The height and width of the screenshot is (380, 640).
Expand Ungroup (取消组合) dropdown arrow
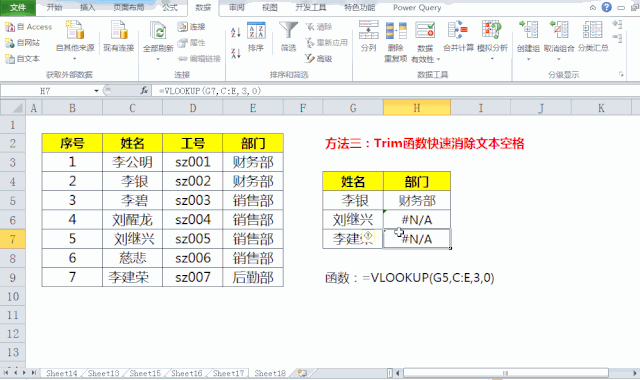click(x=559, y=60)
